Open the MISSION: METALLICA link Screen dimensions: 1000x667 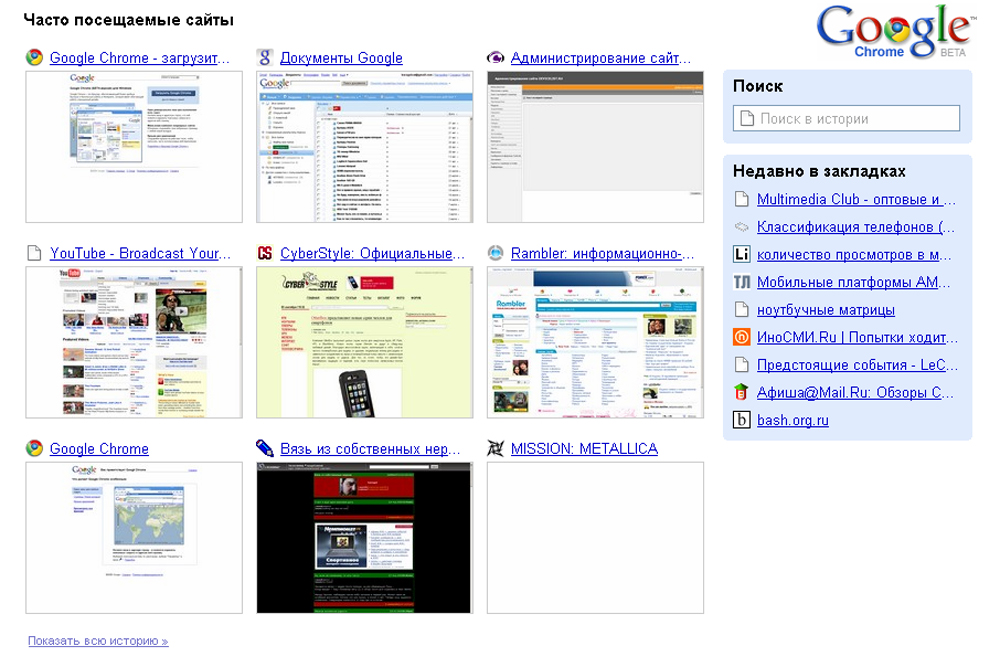pyautogui.click(x=584, y=449)
